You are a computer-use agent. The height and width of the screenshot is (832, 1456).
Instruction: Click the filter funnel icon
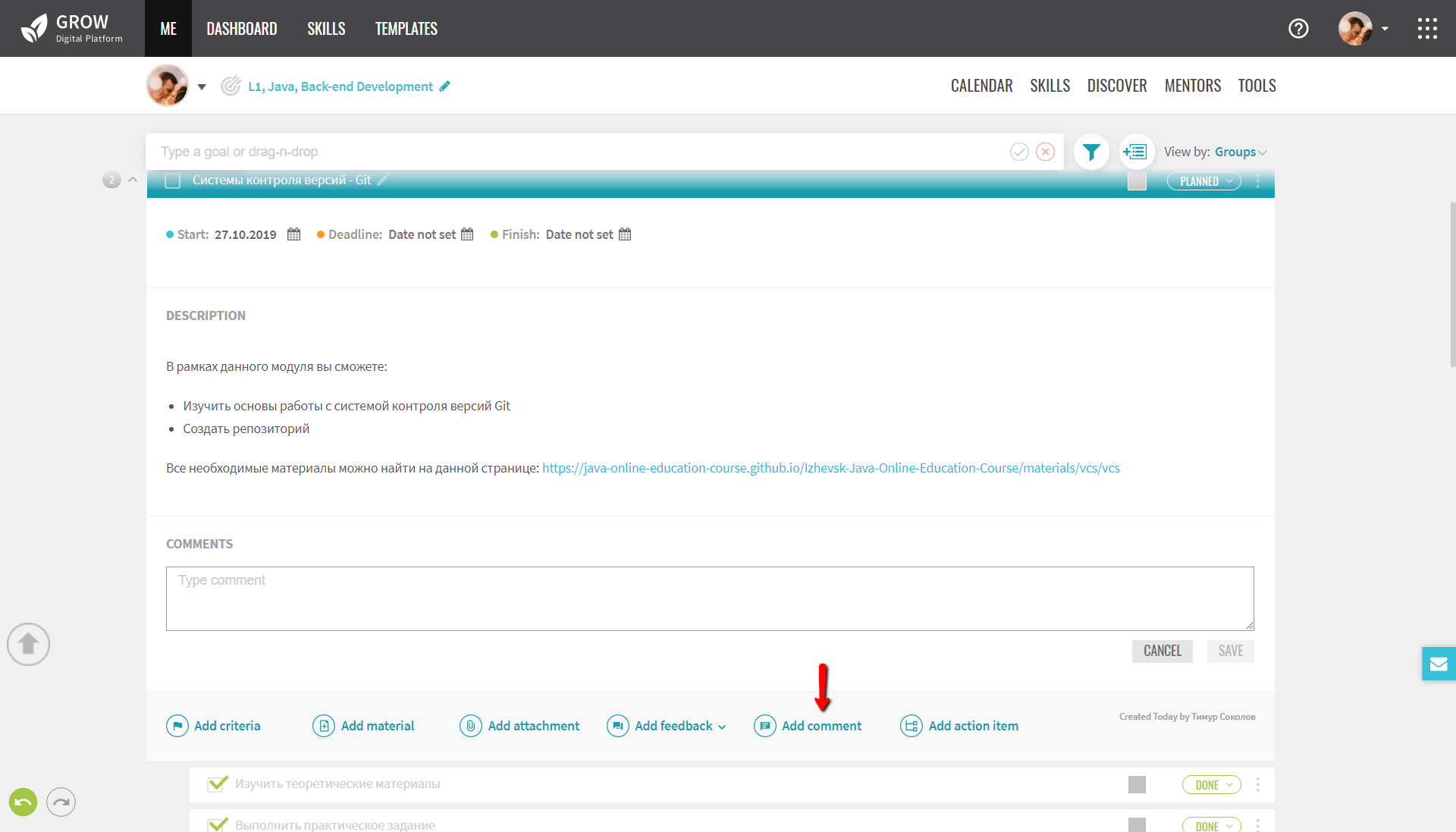[1091, 152]
